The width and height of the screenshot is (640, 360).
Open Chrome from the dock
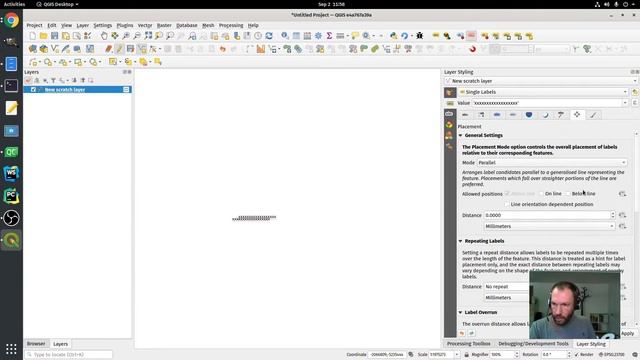point(11,20)
